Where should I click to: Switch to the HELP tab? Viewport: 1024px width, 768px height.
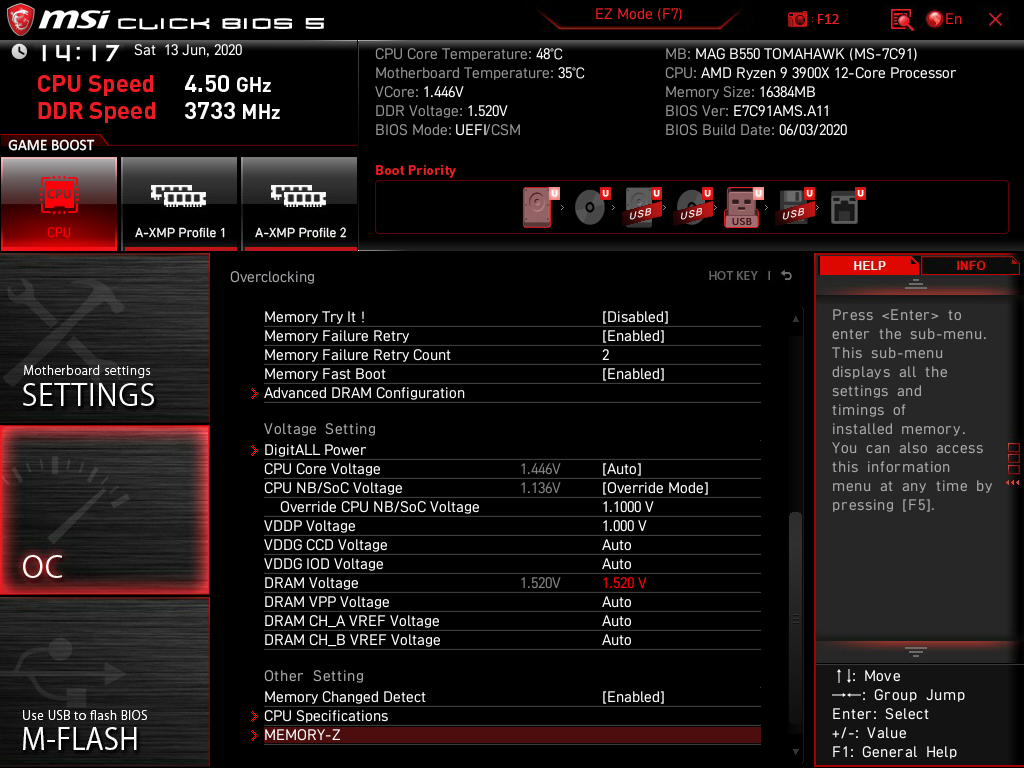[869, 265]
